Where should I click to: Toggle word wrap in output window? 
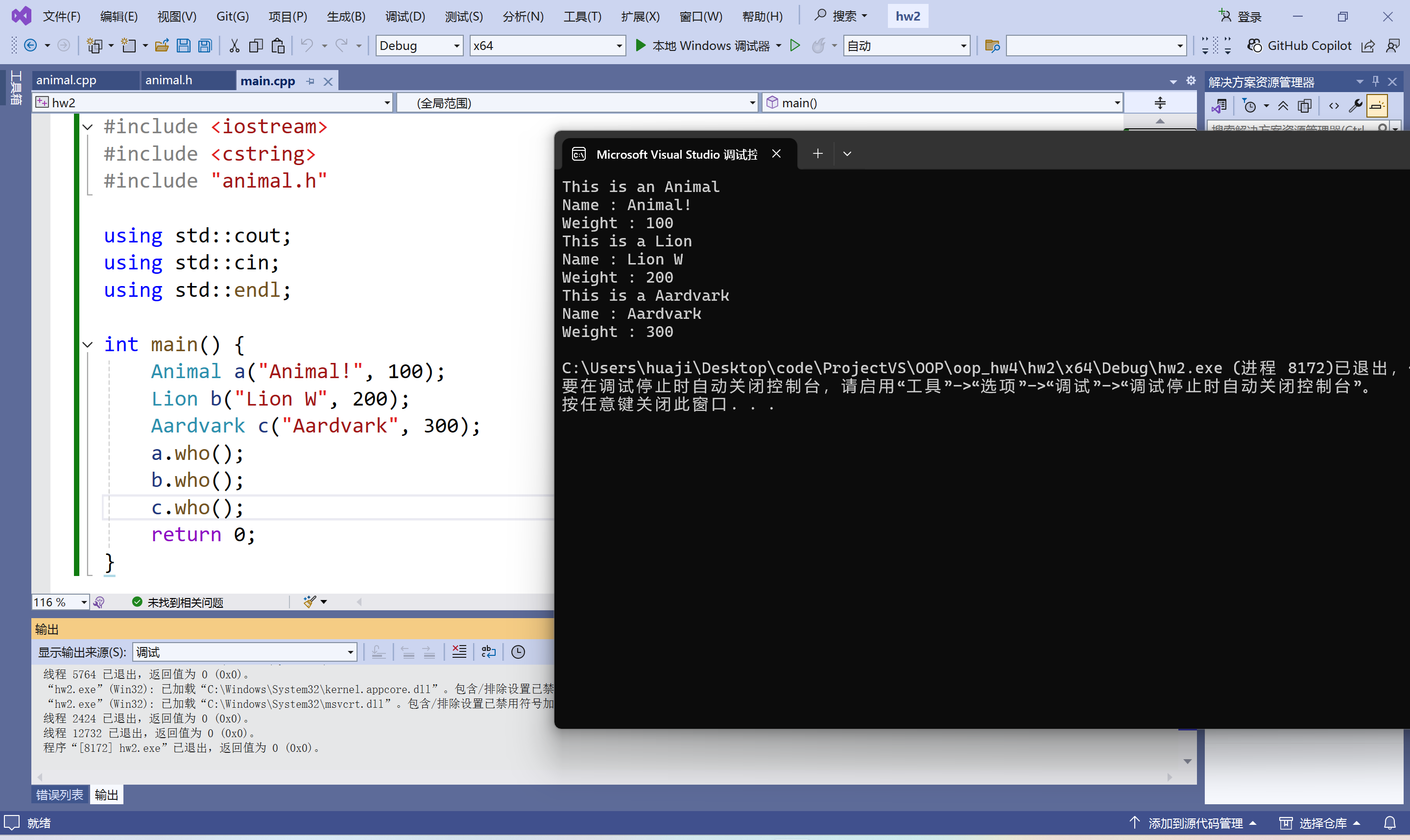[488, 652]
